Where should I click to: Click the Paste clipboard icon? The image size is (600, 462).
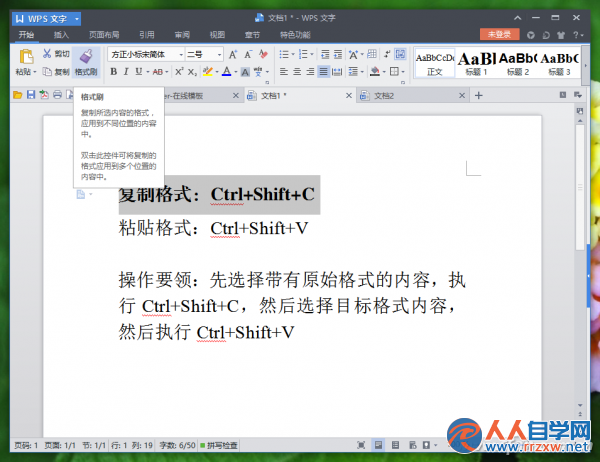(x=26, y=57)
